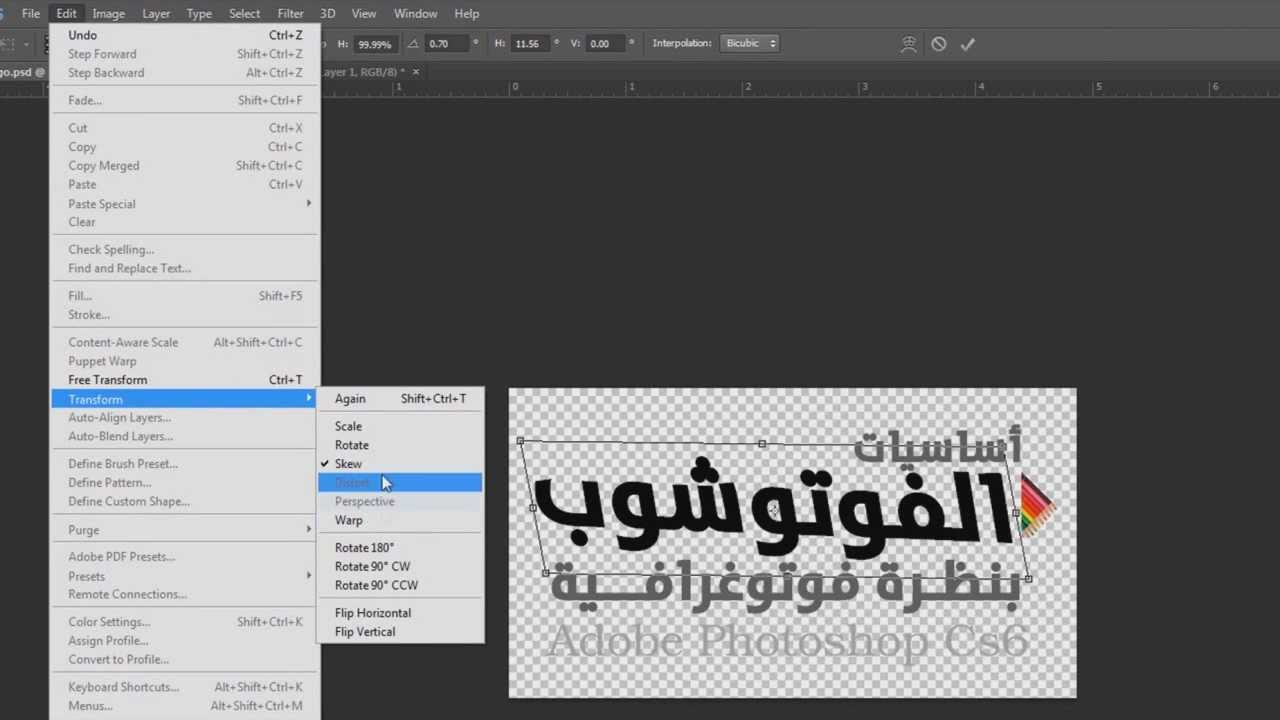Switch to the Layer 1, RGB/8 document tab
This screenshot has height=720, width=1280.
pos(362,72)
